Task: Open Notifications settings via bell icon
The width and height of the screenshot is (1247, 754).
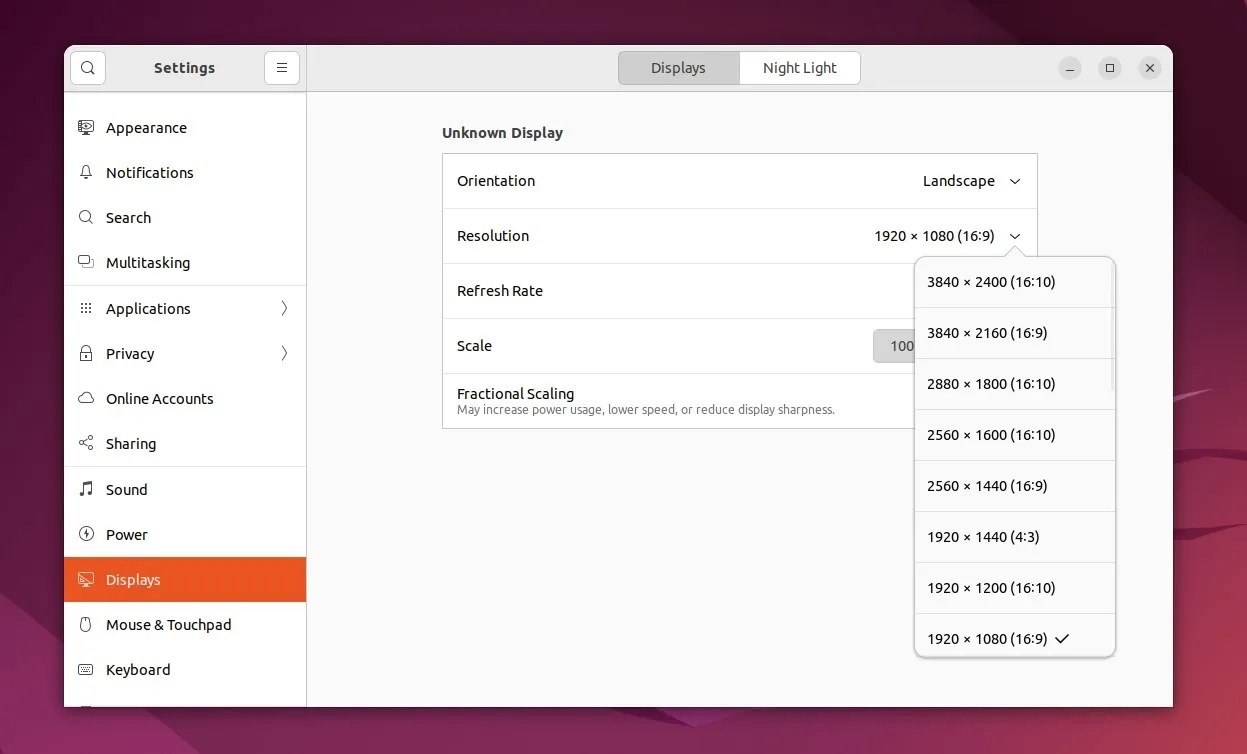Action: (x=88, y=172)
